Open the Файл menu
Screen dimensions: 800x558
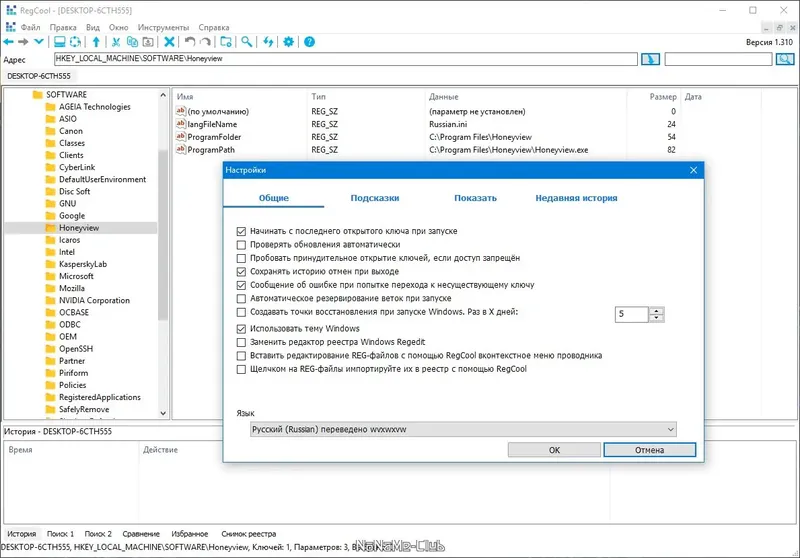[x=31, y=28]
